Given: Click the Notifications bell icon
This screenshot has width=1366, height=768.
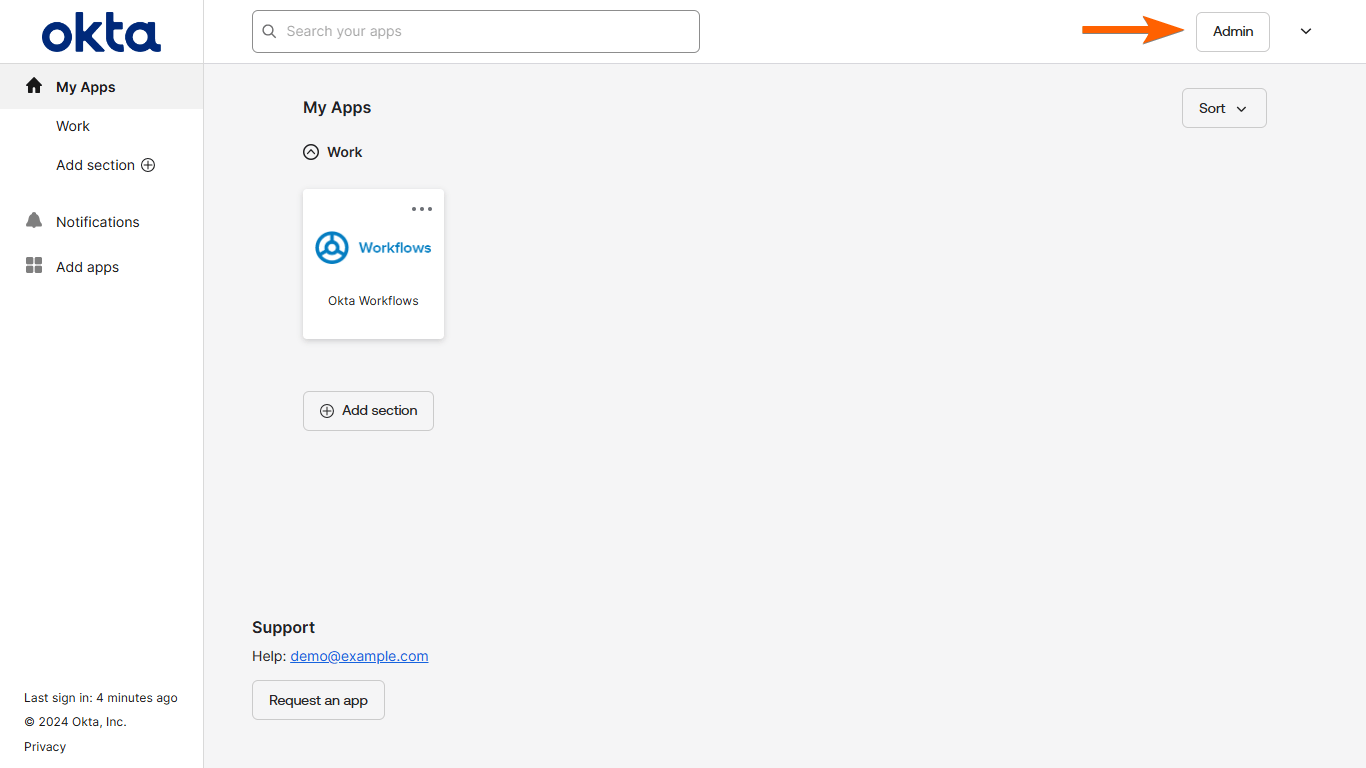Looking at the screenshot, I should (34, 221).
